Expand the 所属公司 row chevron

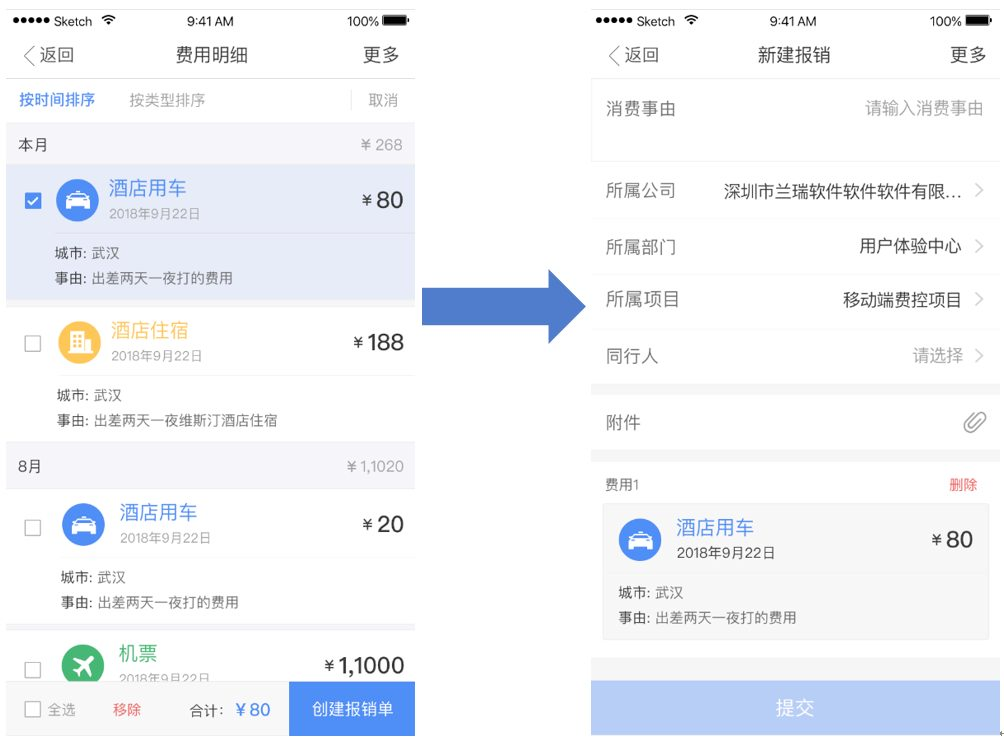coord(979,190)
